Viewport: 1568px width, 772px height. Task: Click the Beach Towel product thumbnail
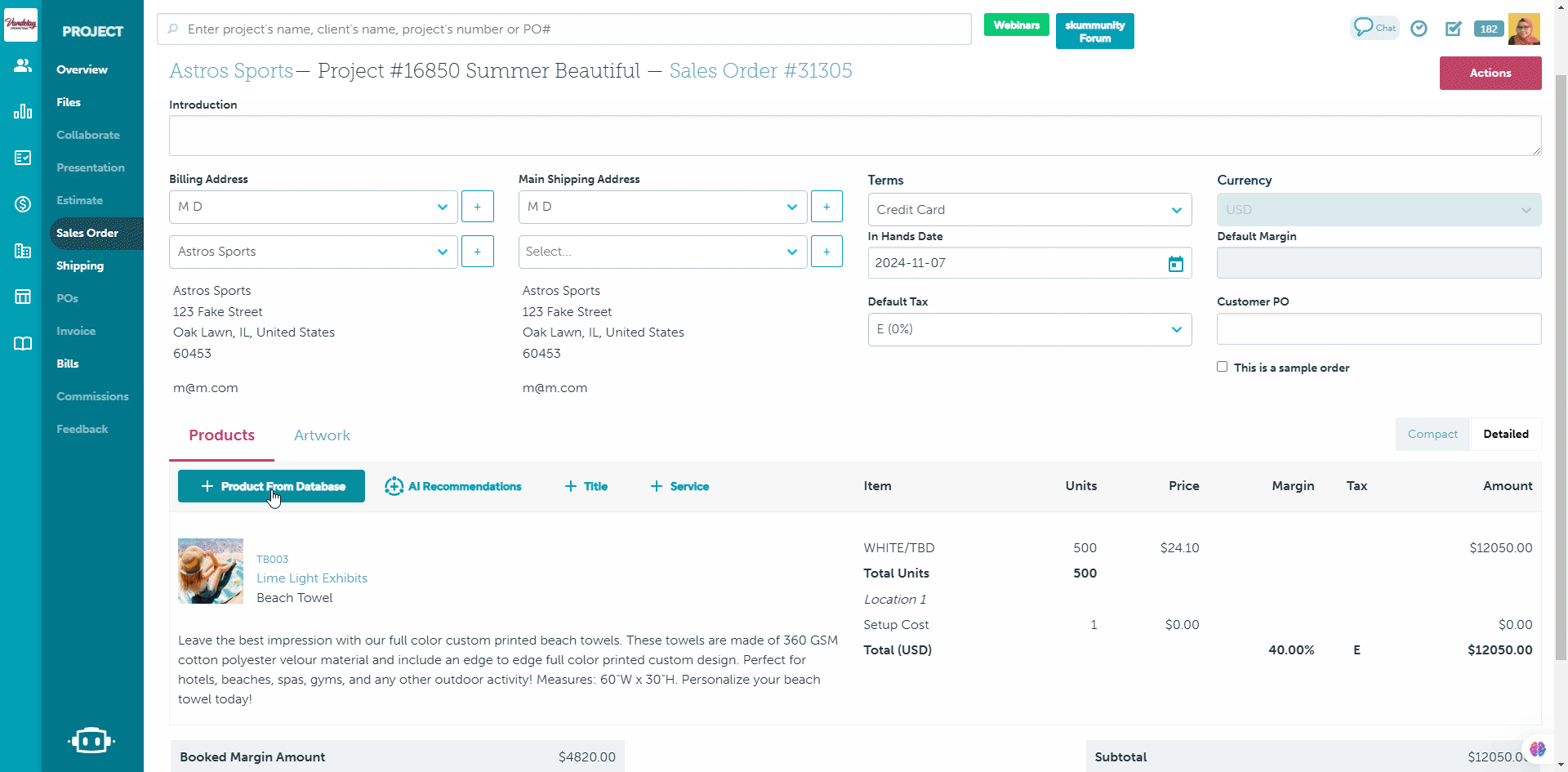[211, 571]
